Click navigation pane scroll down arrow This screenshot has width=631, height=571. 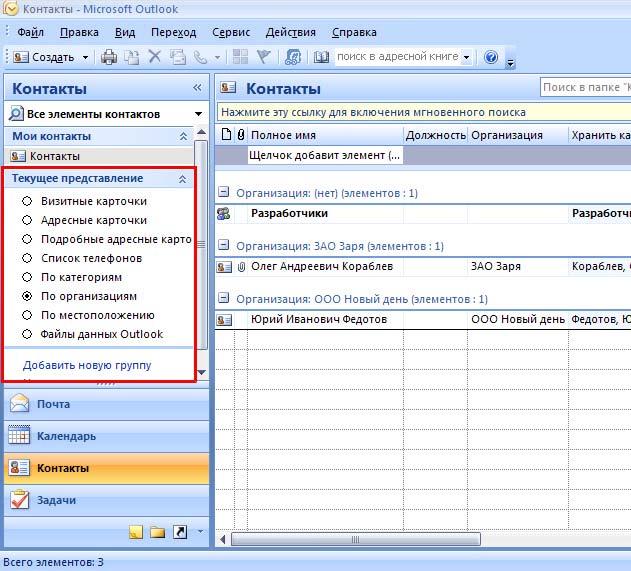tap(202, 373)
